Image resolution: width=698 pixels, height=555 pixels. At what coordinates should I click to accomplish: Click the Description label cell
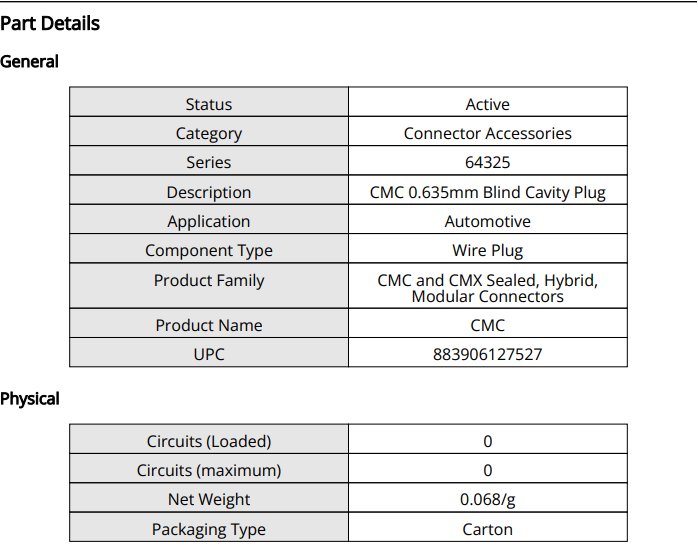209,190
